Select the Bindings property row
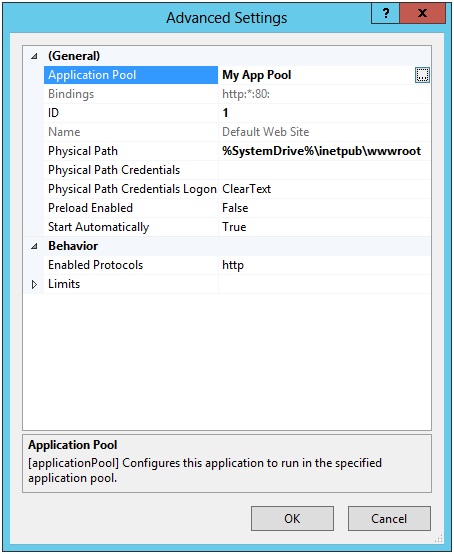Viewport: 454px width, 554px height. 237,94
